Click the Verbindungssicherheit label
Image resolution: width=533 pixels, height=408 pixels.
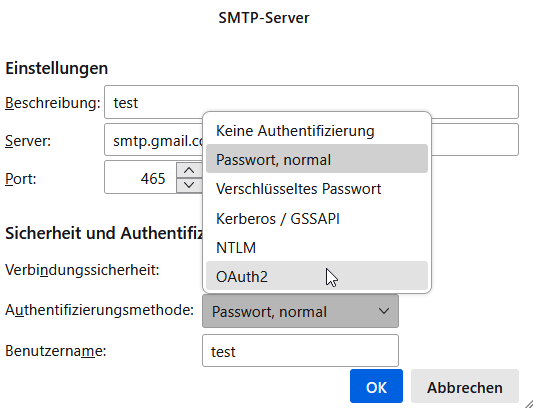click(x=82, y=270)
